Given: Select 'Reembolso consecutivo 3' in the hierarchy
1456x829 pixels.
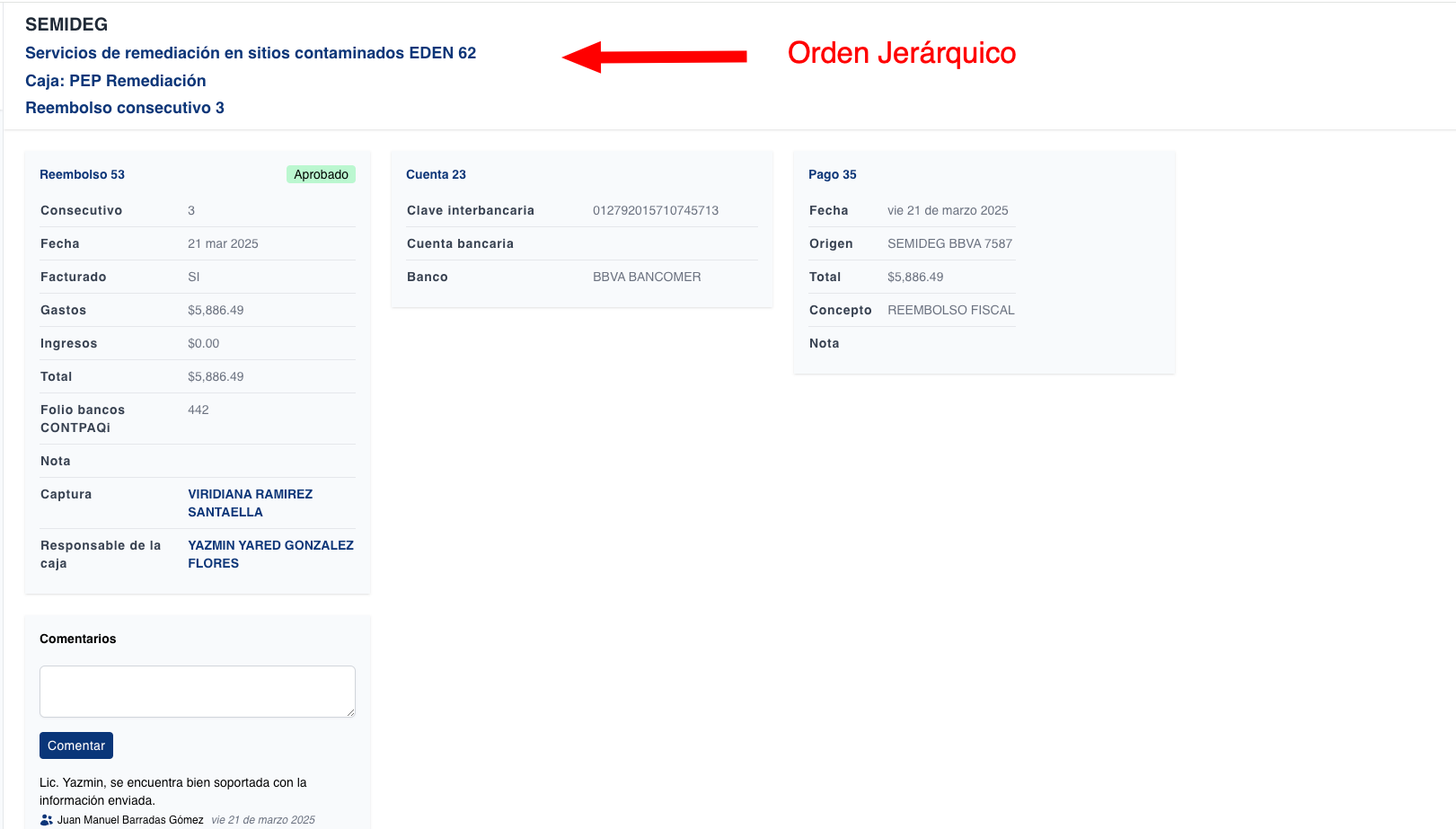Looking at the screenshot, I should [125, 108].
